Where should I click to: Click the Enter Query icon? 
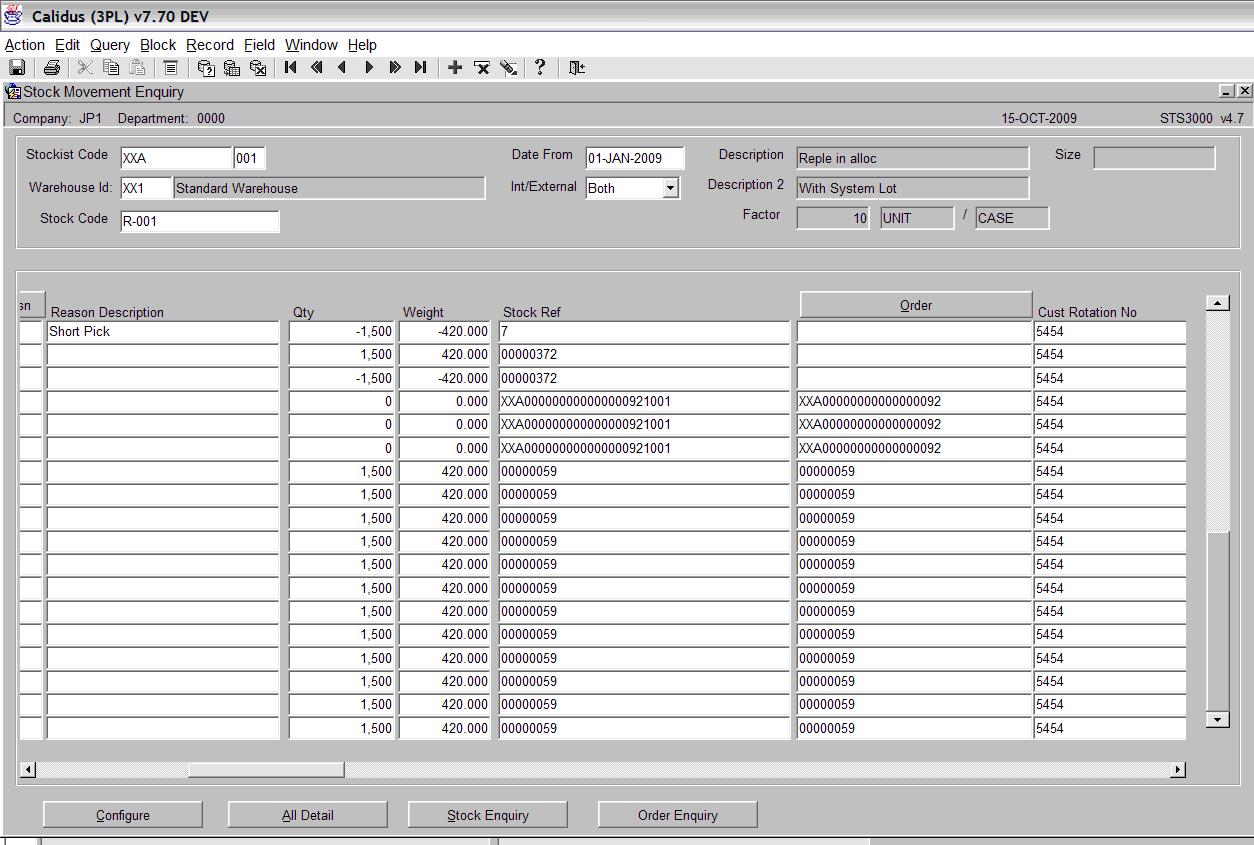[205, 68]
